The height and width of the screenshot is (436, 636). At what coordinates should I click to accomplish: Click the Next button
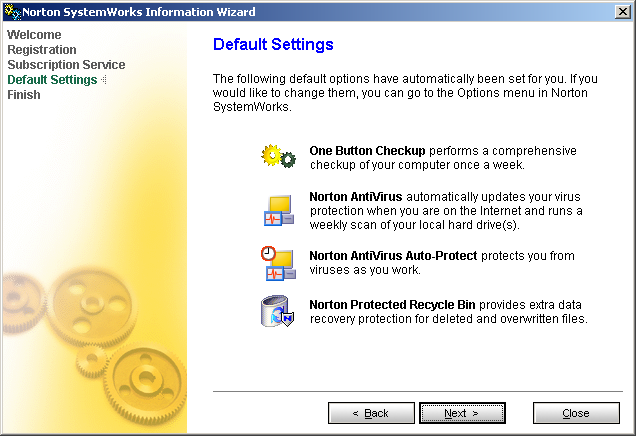tap(462, 413)
